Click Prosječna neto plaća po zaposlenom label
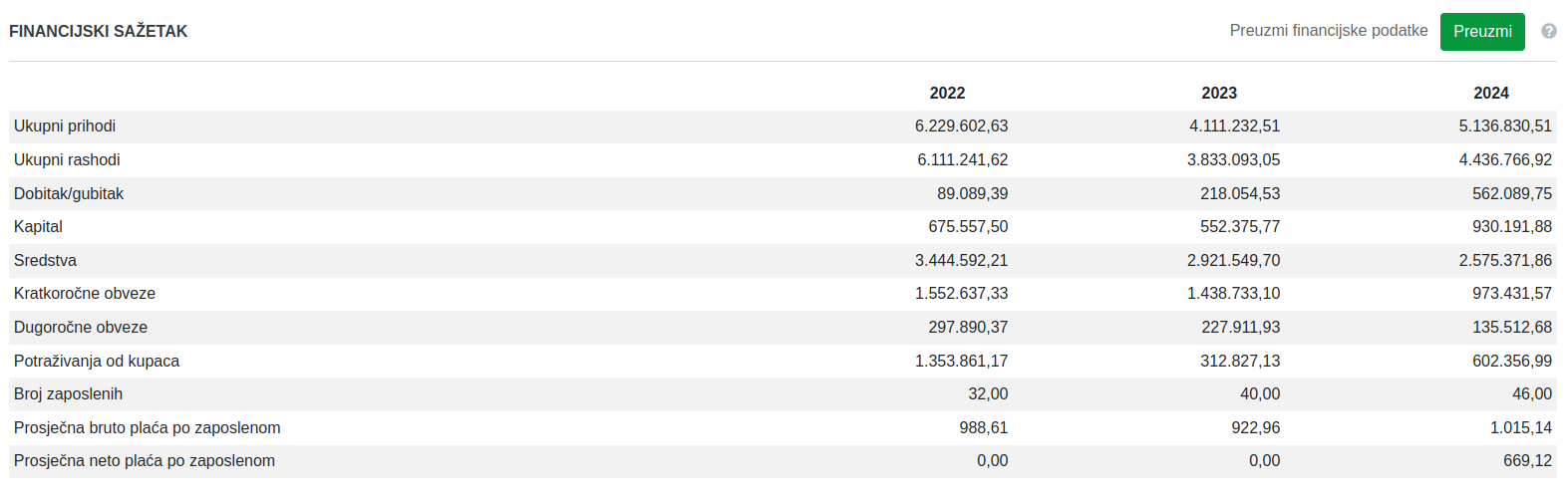 pyautogui.click(x=145, y=461)
